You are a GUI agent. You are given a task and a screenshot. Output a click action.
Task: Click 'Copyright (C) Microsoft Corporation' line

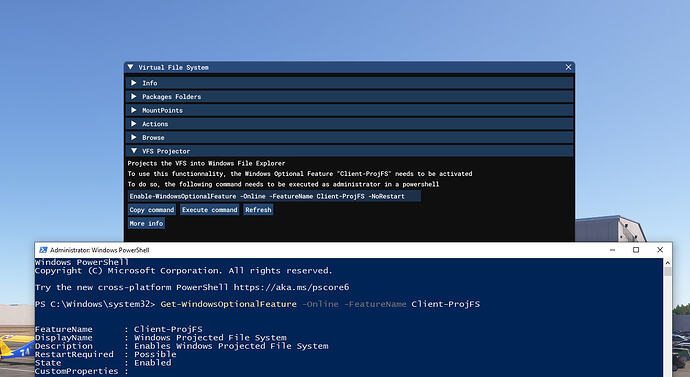coord(184,271)
